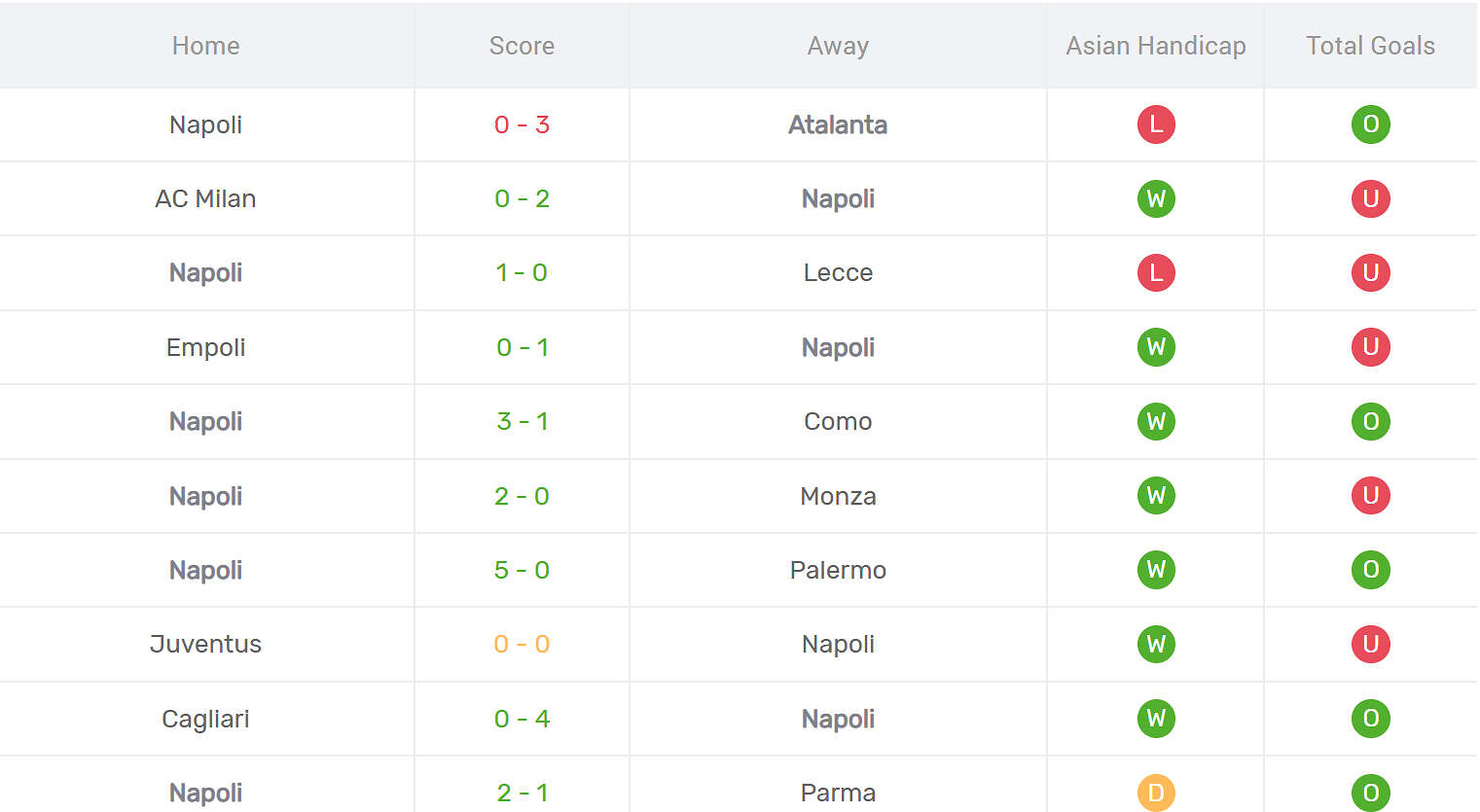Screen dimensions: 1480x812
Task: Click green W handicap badge in Como row
Action: click(x=1156, y=421)
